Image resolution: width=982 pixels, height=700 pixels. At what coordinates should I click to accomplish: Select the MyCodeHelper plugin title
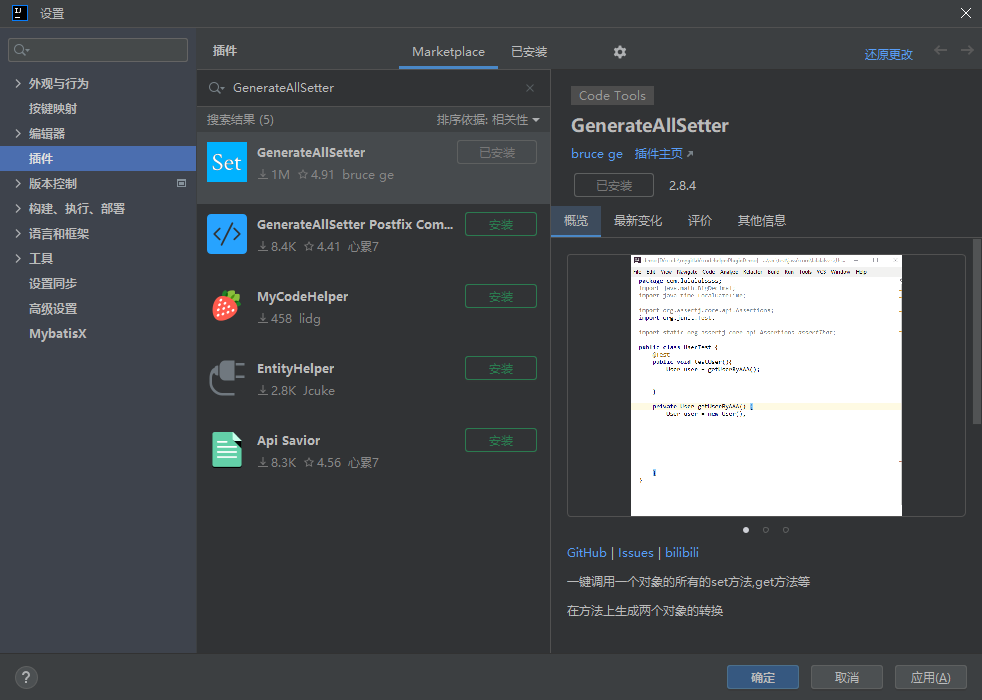tap(302, 297)
